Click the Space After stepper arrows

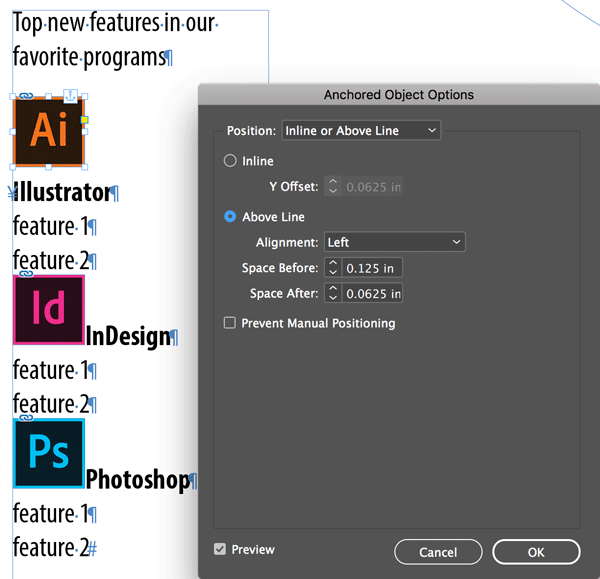pyautogui.click(x=333, y=293)
